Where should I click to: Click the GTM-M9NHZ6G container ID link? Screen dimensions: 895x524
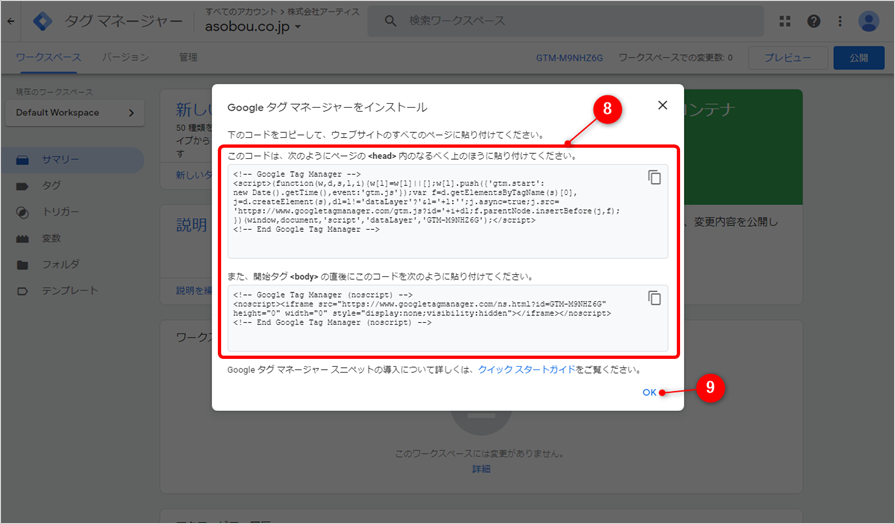(569, 58)
